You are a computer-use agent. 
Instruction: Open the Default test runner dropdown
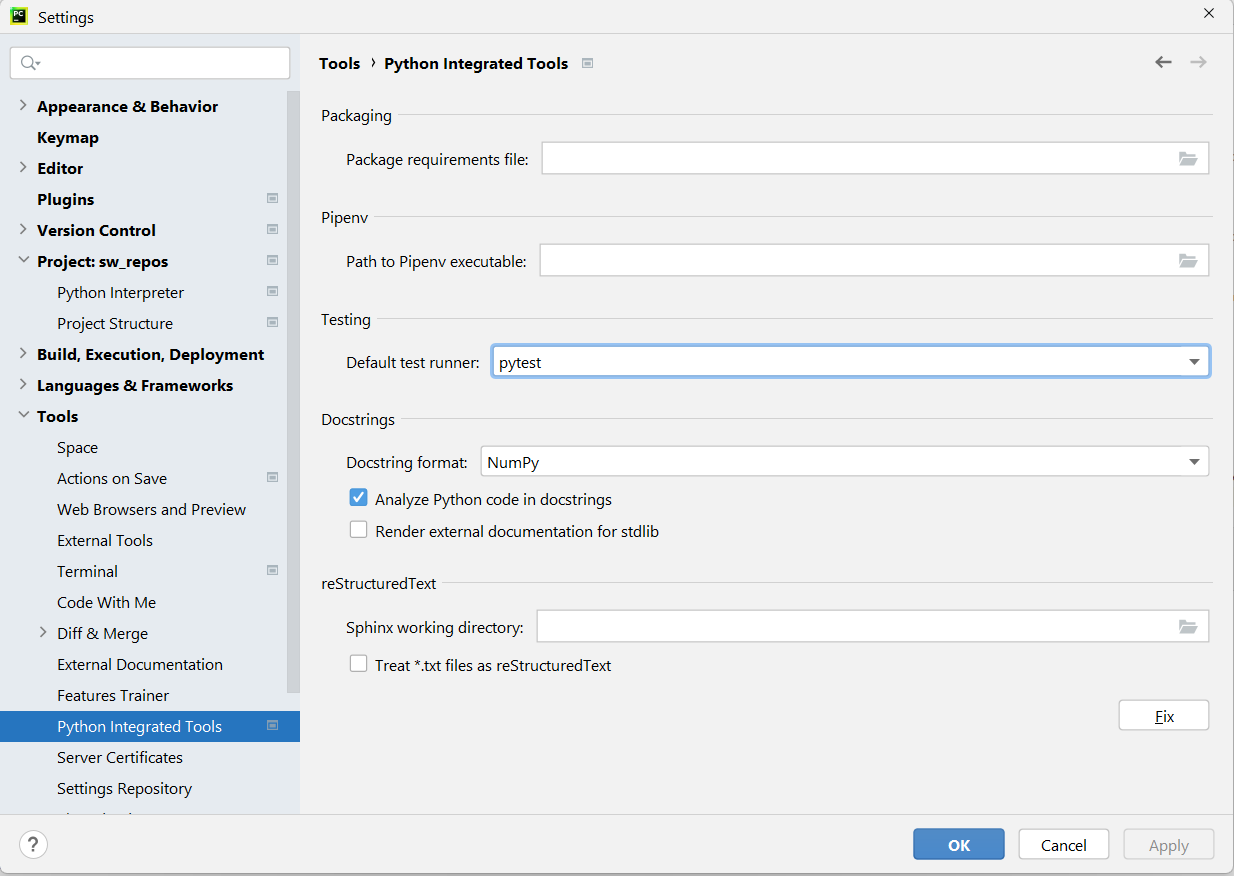point(1194,362)
